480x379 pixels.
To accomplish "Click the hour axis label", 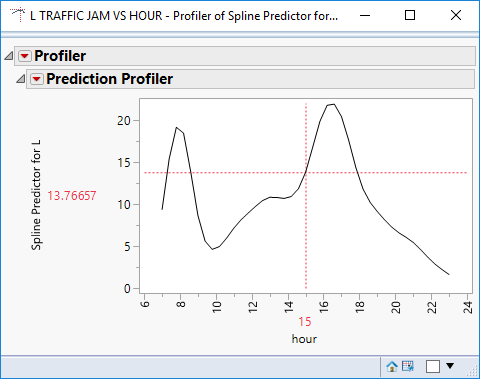I will pyautogui.click(x=304, y=339).
